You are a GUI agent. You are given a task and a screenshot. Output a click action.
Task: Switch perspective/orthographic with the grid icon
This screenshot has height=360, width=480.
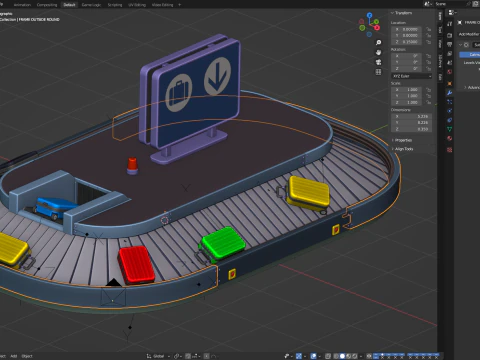point(378,72)
